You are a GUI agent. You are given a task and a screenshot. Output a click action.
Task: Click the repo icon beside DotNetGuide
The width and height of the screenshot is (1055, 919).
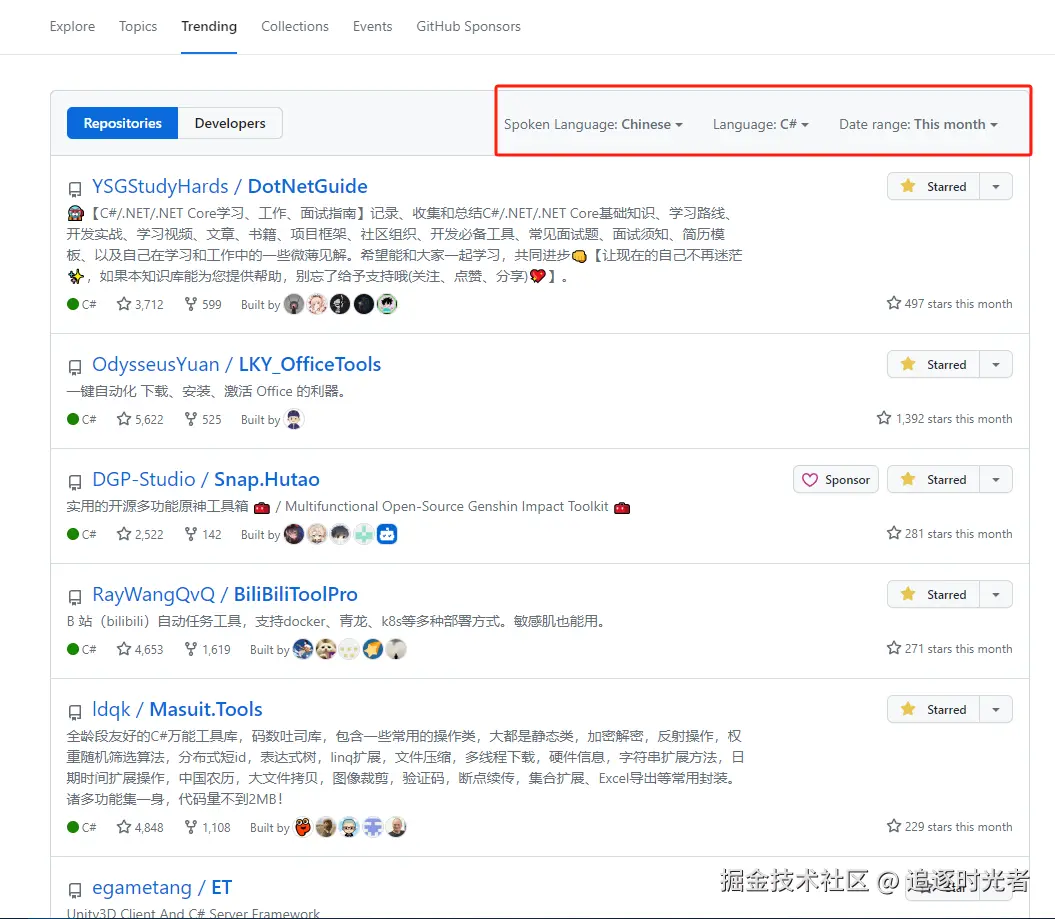[x=75, y=189]
